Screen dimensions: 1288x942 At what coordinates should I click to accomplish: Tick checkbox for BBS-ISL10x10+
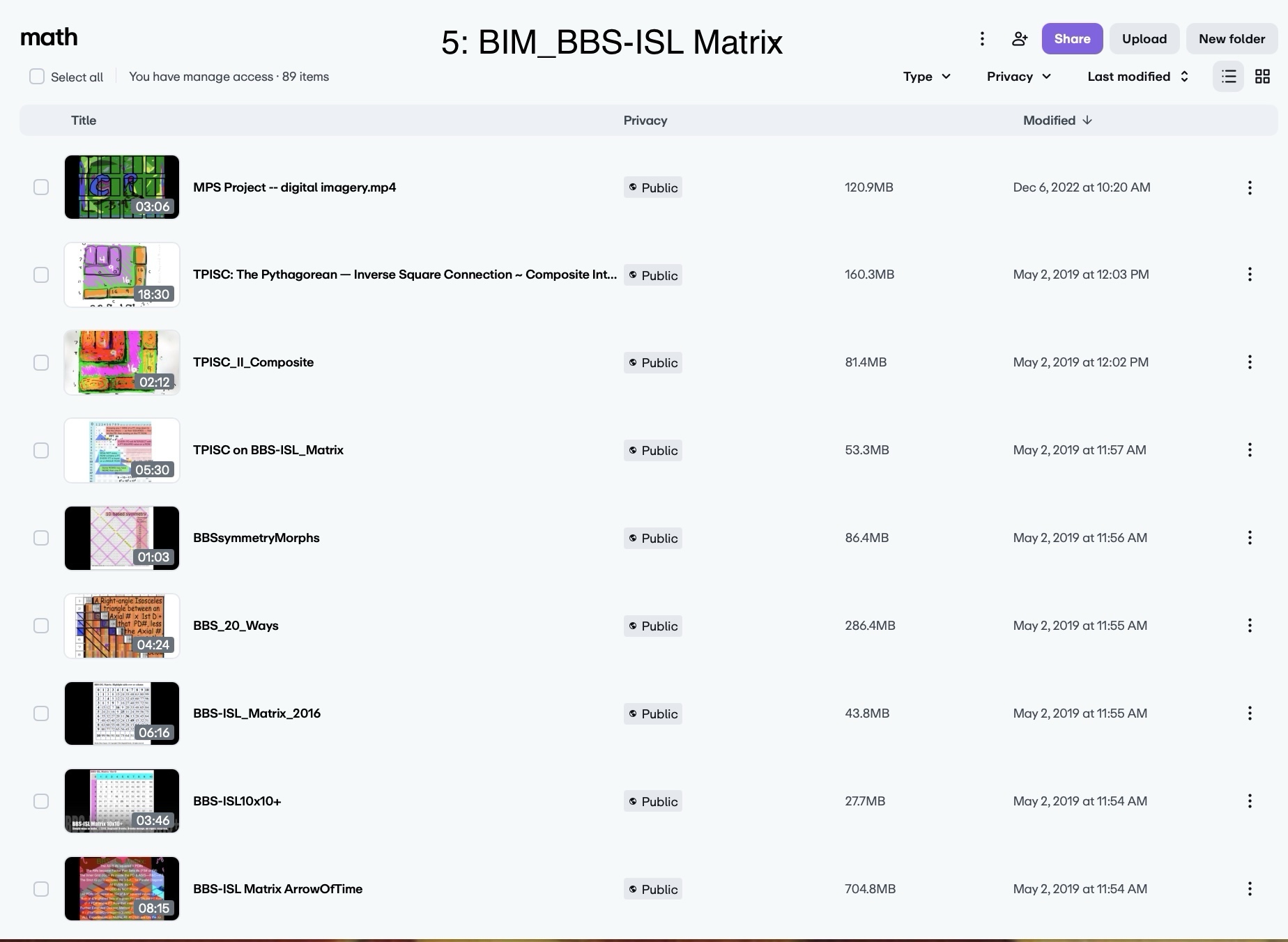(x=41, y=801)
